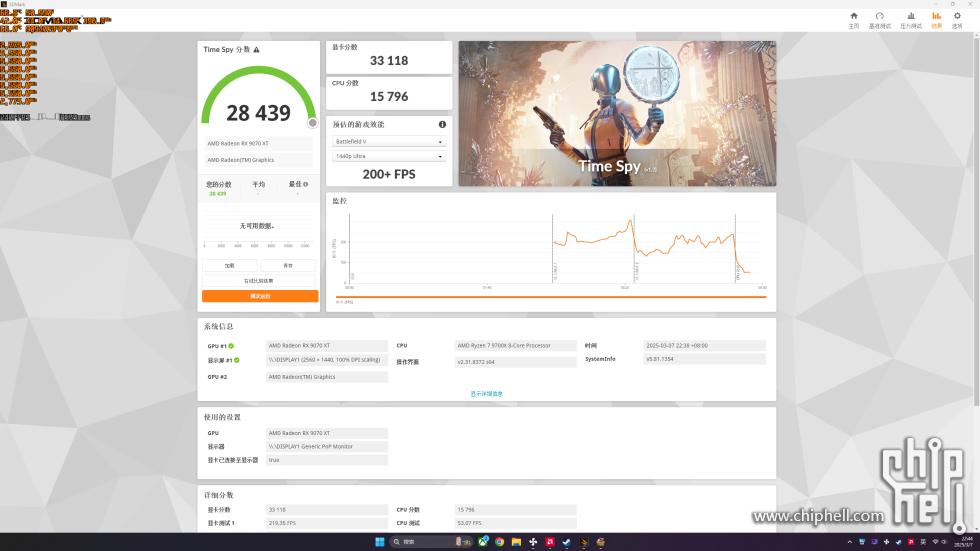Click the Steam icon in system tray
The width and height of the screenshot is (980, 551).
(x=899, y=542)
